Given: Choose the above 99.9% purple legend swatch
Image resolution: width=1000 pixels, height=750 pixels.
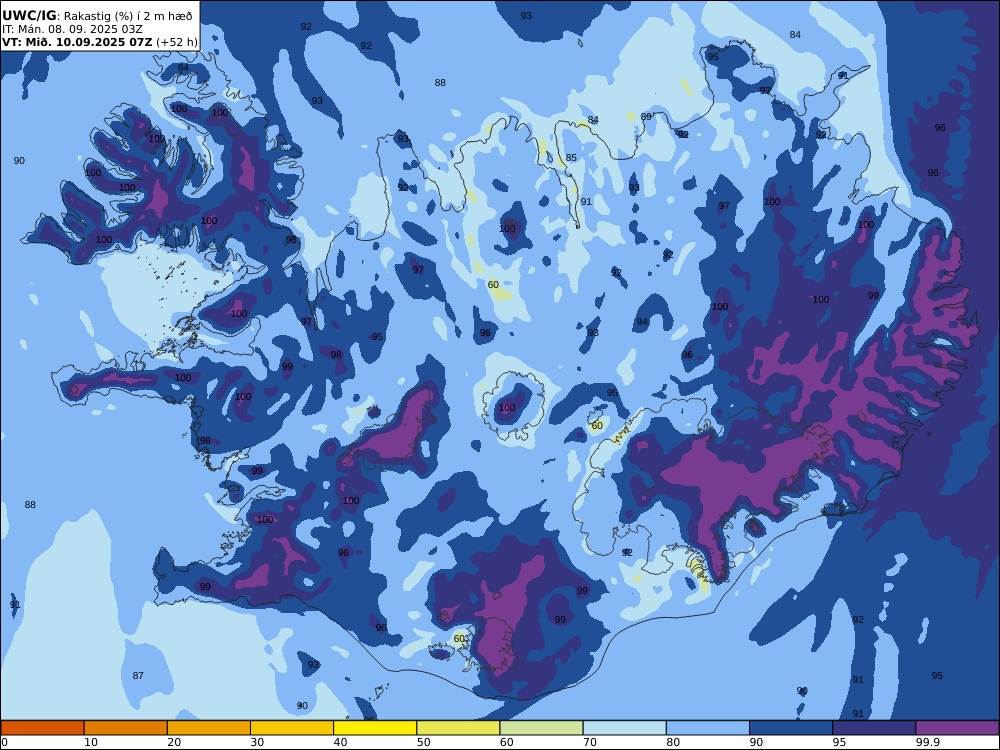Looking at the screenshot, I should click(957, 728).
